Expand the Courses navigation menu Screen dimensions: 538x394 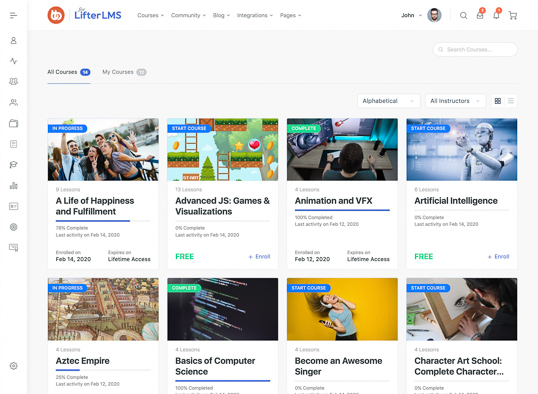click(151, 15)
